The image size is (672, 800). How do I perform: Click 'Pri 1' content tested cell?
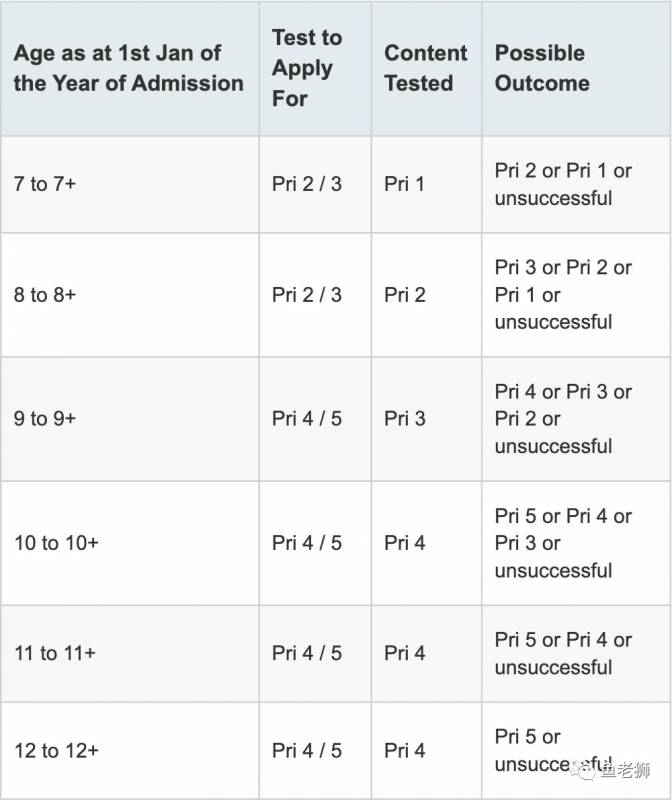click(404, 185)
